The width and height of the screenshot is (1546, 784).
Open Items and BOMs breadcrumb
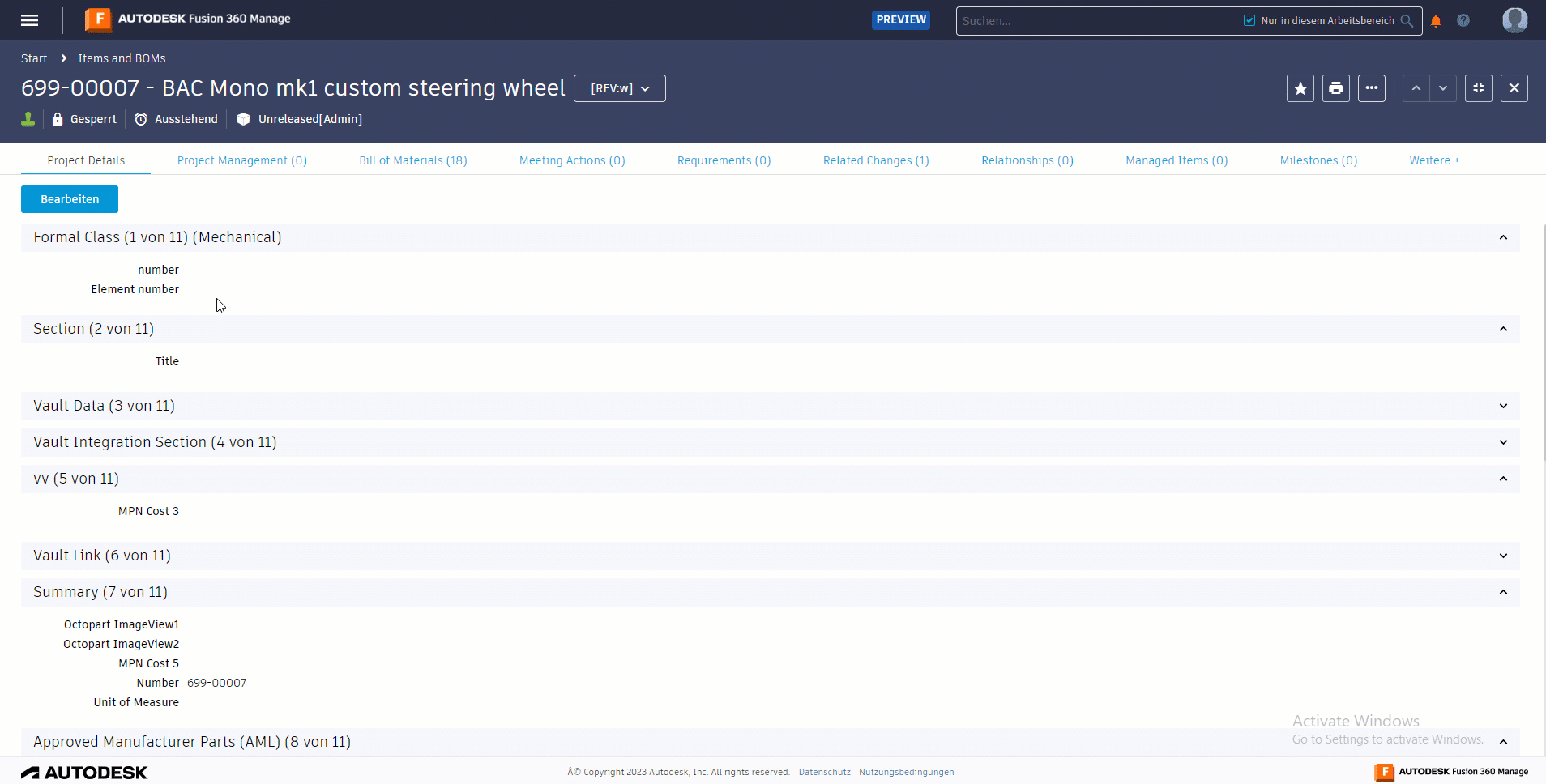pyautogui.click(x=122, y=58)
